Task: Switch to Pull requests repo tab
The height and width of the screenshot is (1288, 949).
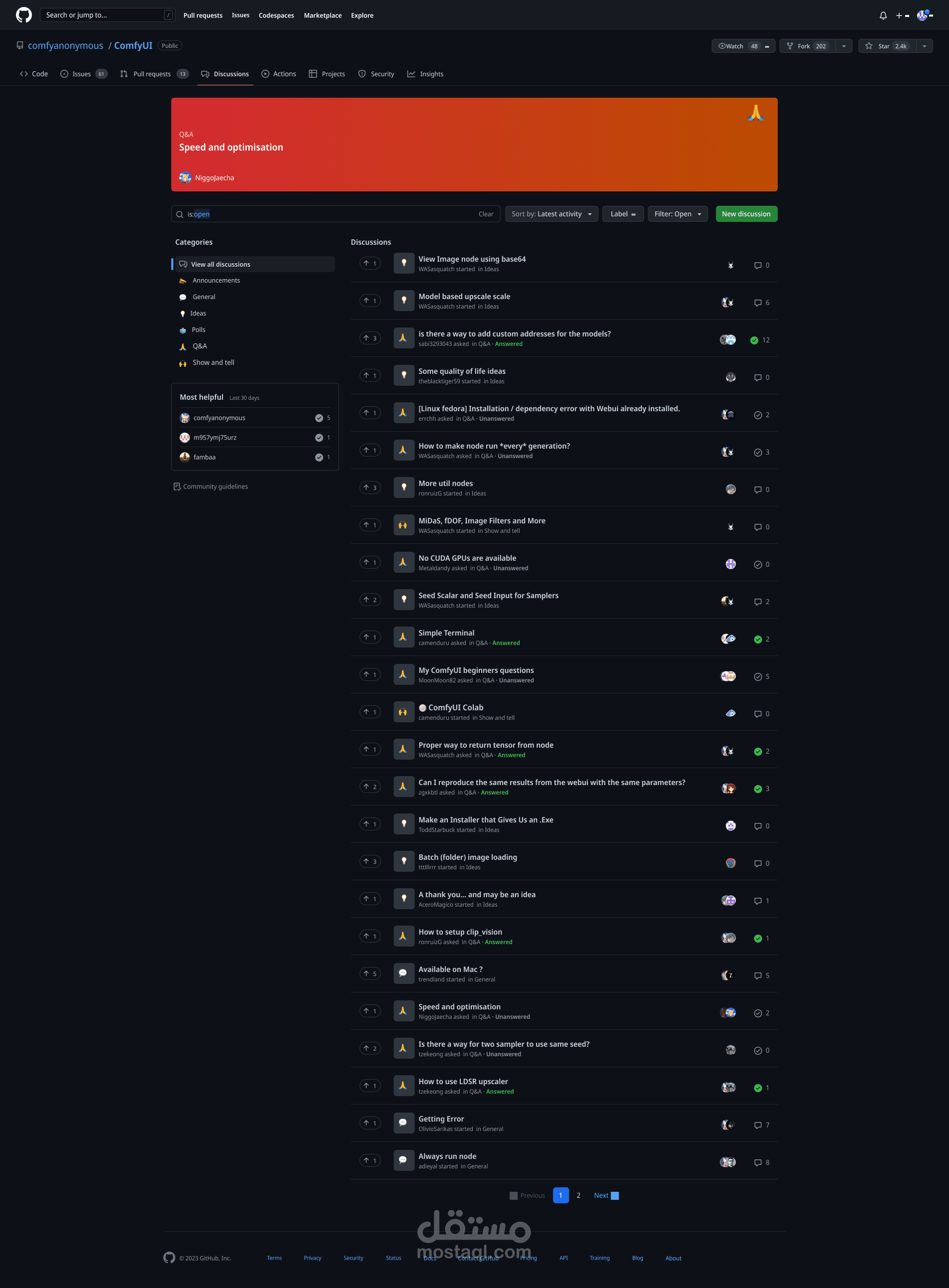Action: click(x=154, y=74)
